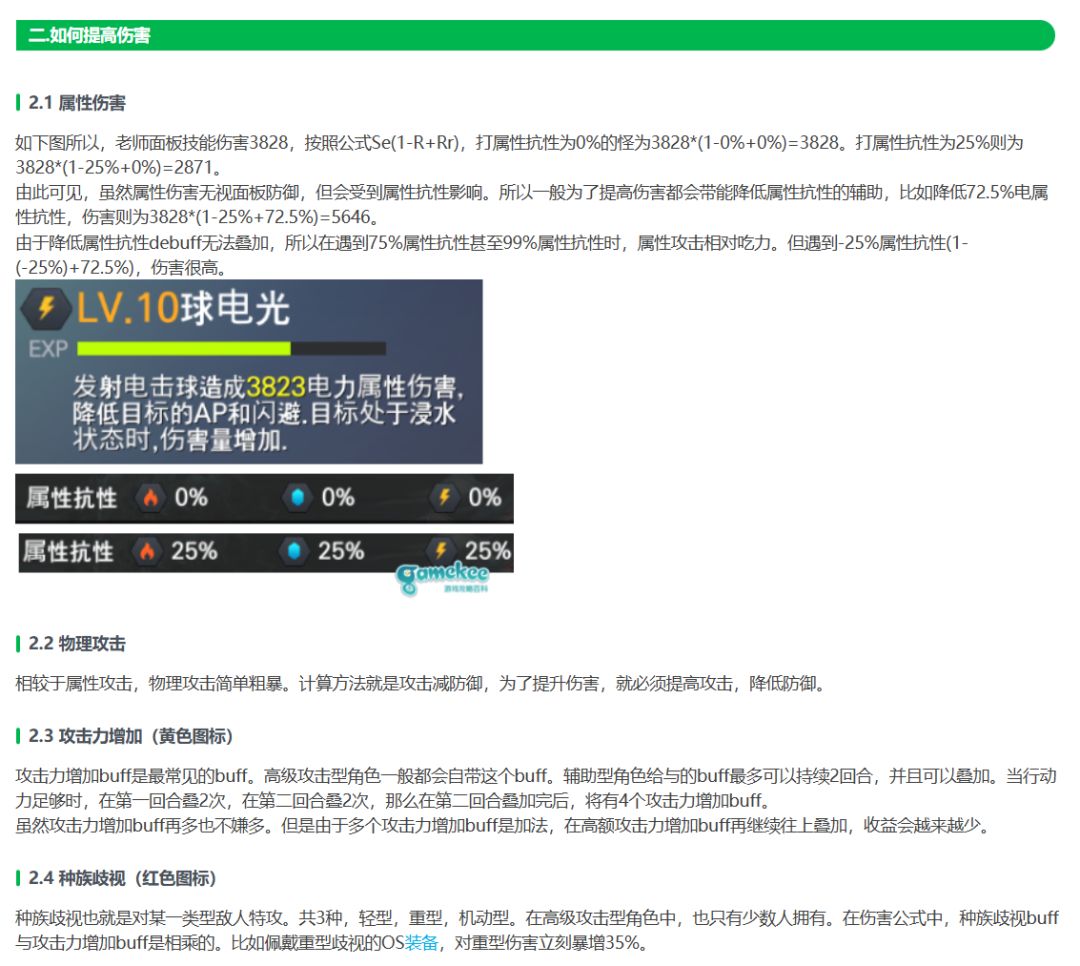Click the lightning skill icon beside LV.10
Image resolution: width=1080 pixels, height=966 pixels.
pos(46,307)
